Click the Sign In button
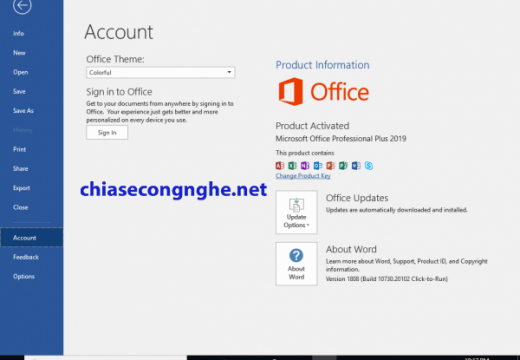This screenshot has height=360, width=520. tap(107, 132)
